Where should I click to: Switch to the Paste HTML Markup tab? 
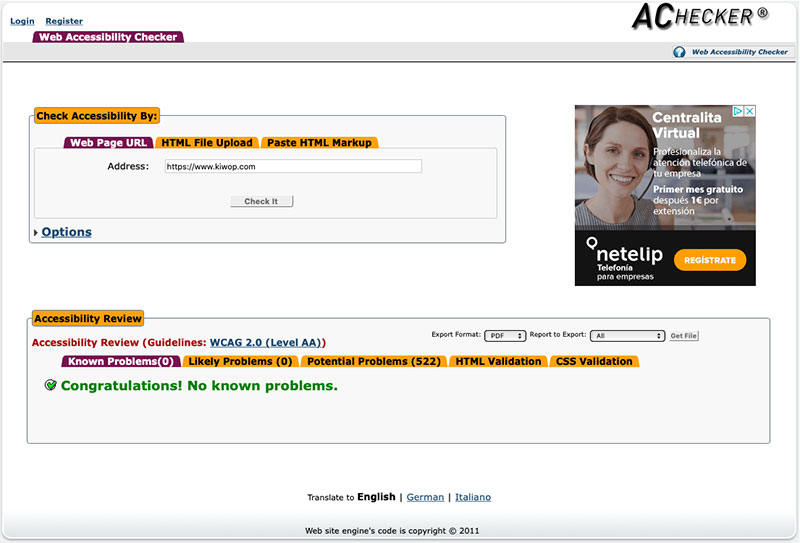pyautogui.click(x=319, y=142)
